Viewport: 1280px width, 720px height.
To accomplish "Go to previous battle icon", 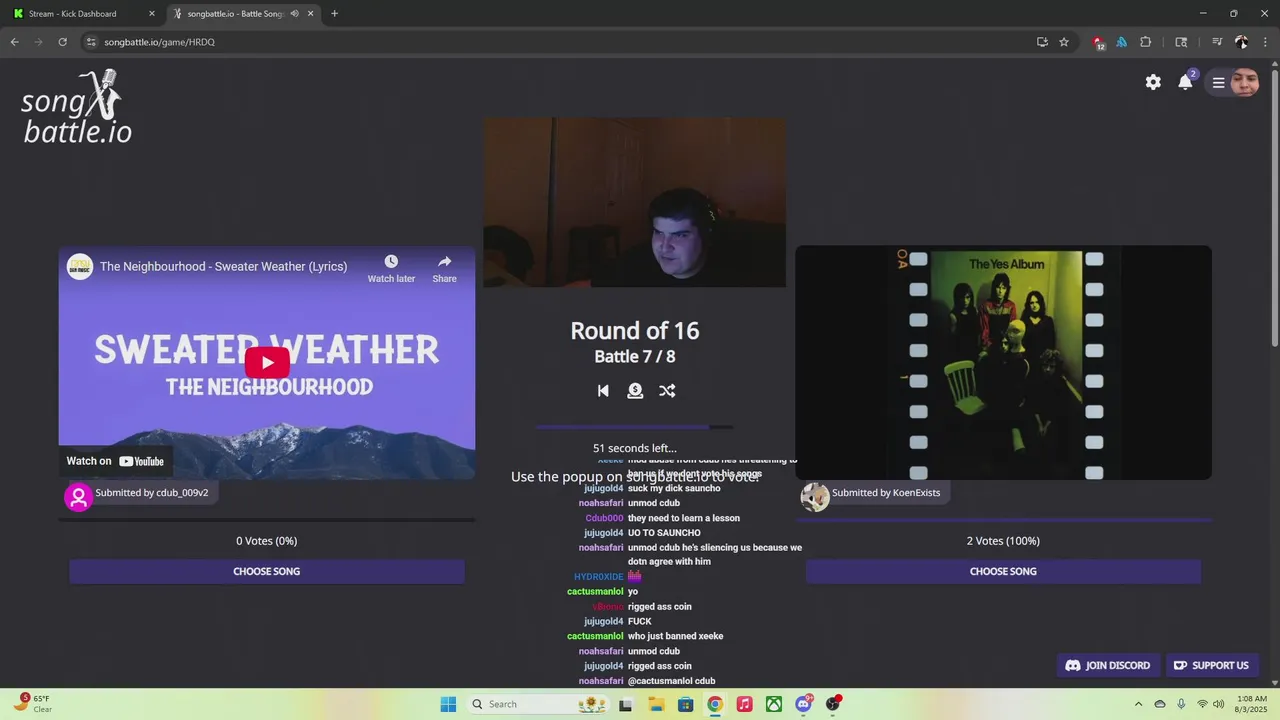I will [x=603, y=391].
